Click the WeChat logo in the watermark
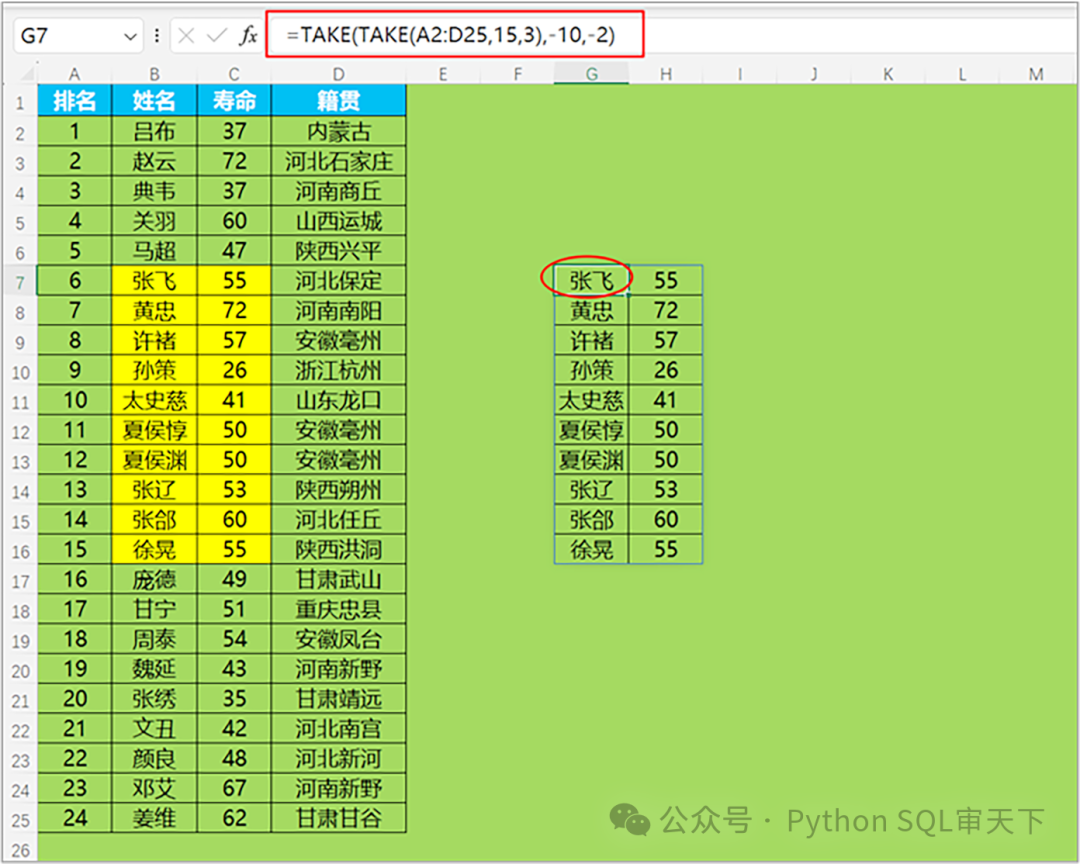 tap(630, 822)
